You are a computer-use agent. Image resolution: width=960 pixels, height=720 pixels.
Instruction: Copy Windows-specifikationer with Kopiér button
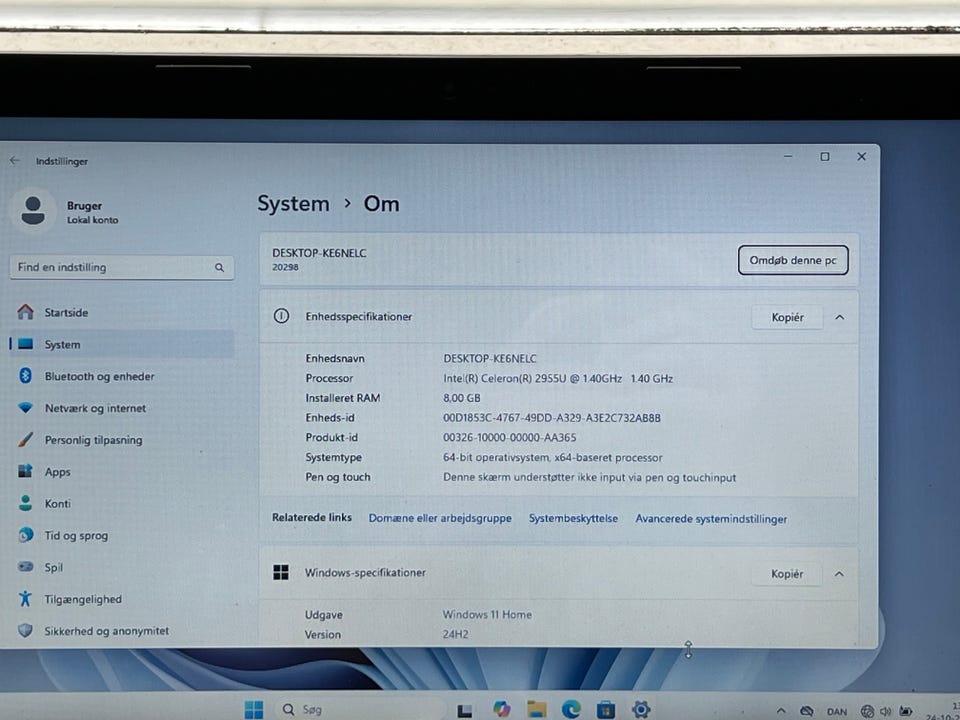(787, 574)
